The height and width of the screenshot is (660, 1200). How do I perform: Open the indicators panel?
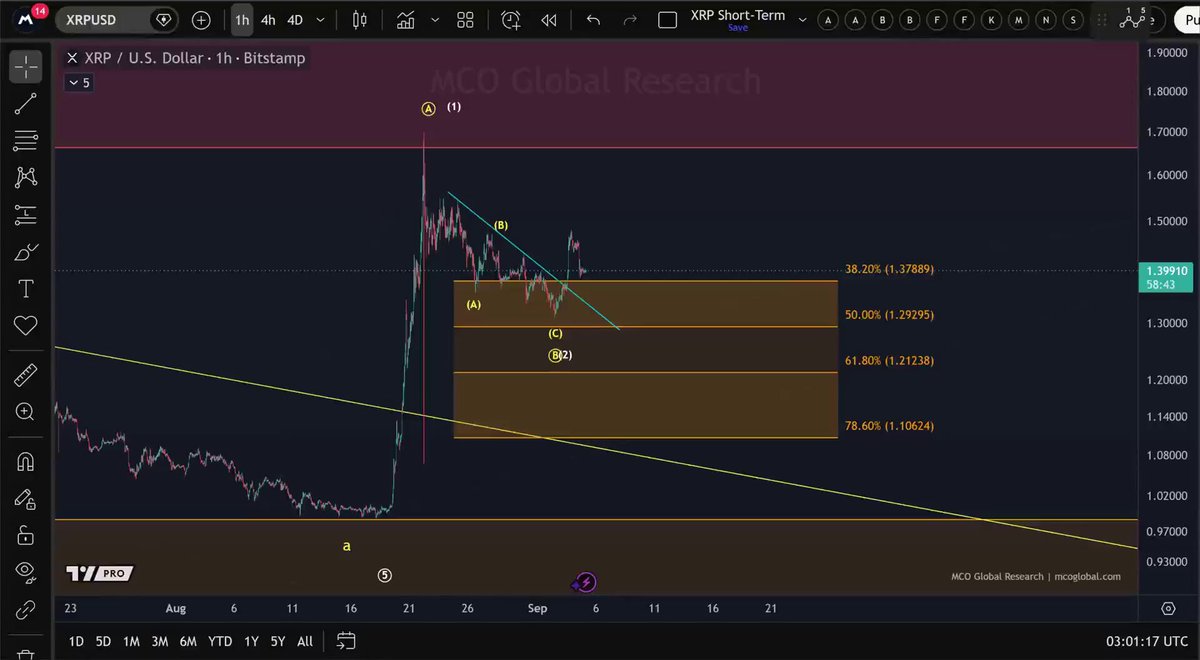coord(405,20)
